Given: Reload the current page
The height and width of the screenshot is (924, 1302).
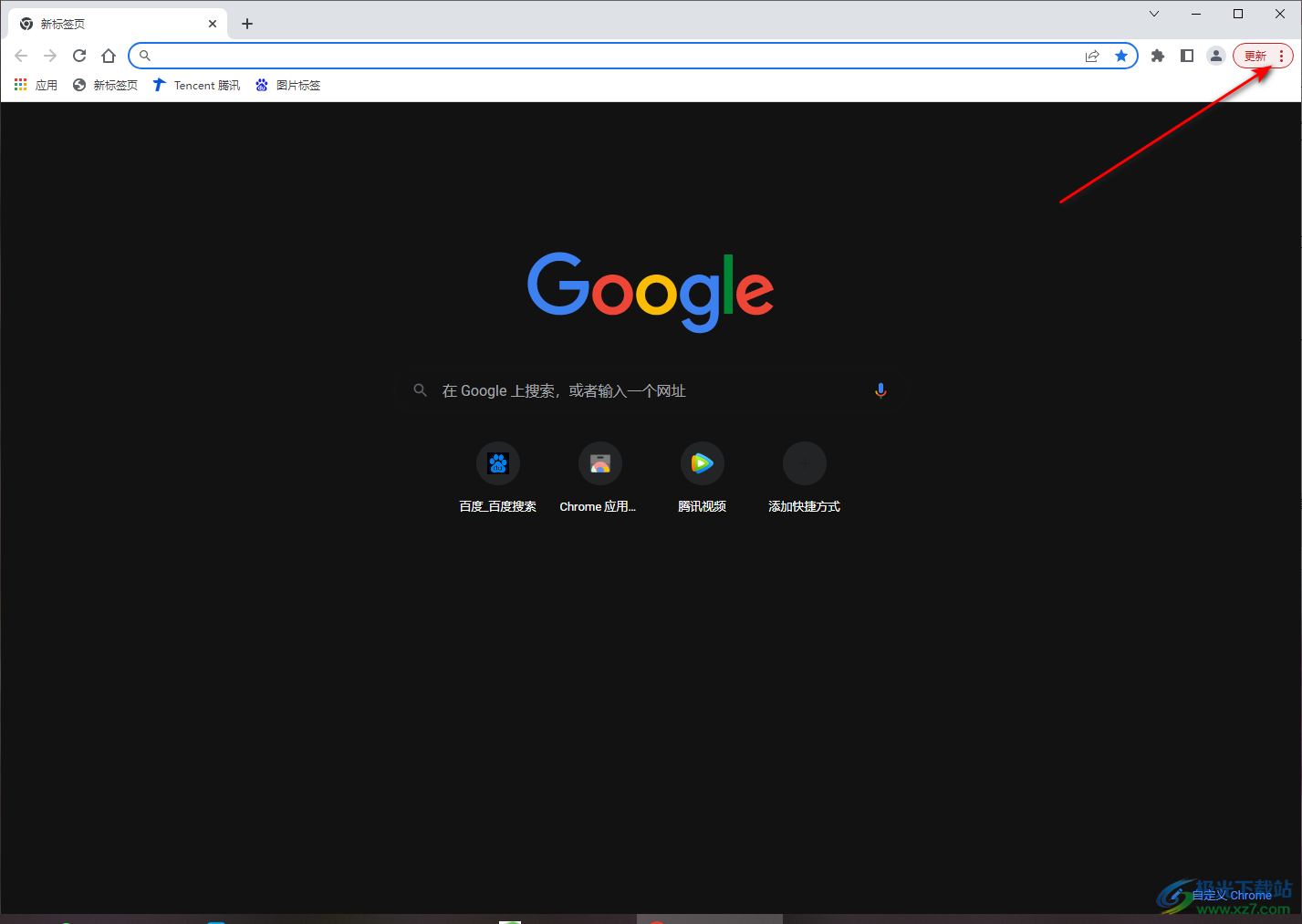Looking at the screenshot, I should click(79, 56).
